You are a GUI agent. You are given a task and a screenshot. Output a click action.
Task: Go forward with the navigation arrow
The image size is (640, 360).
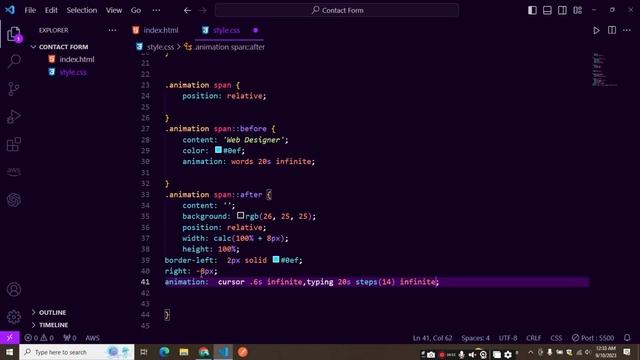203,10
